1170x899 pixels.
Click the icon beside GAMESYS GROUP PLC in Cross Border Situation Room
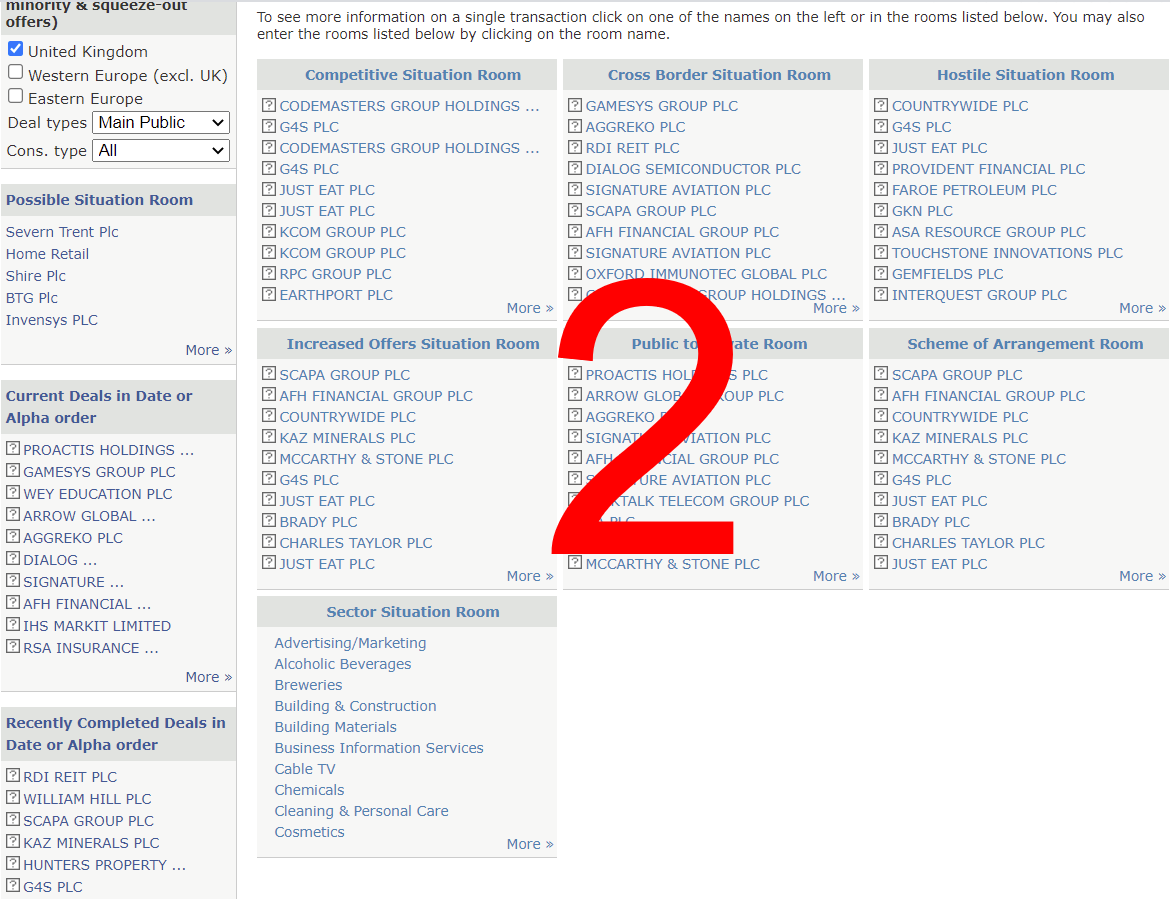point(575,105)
